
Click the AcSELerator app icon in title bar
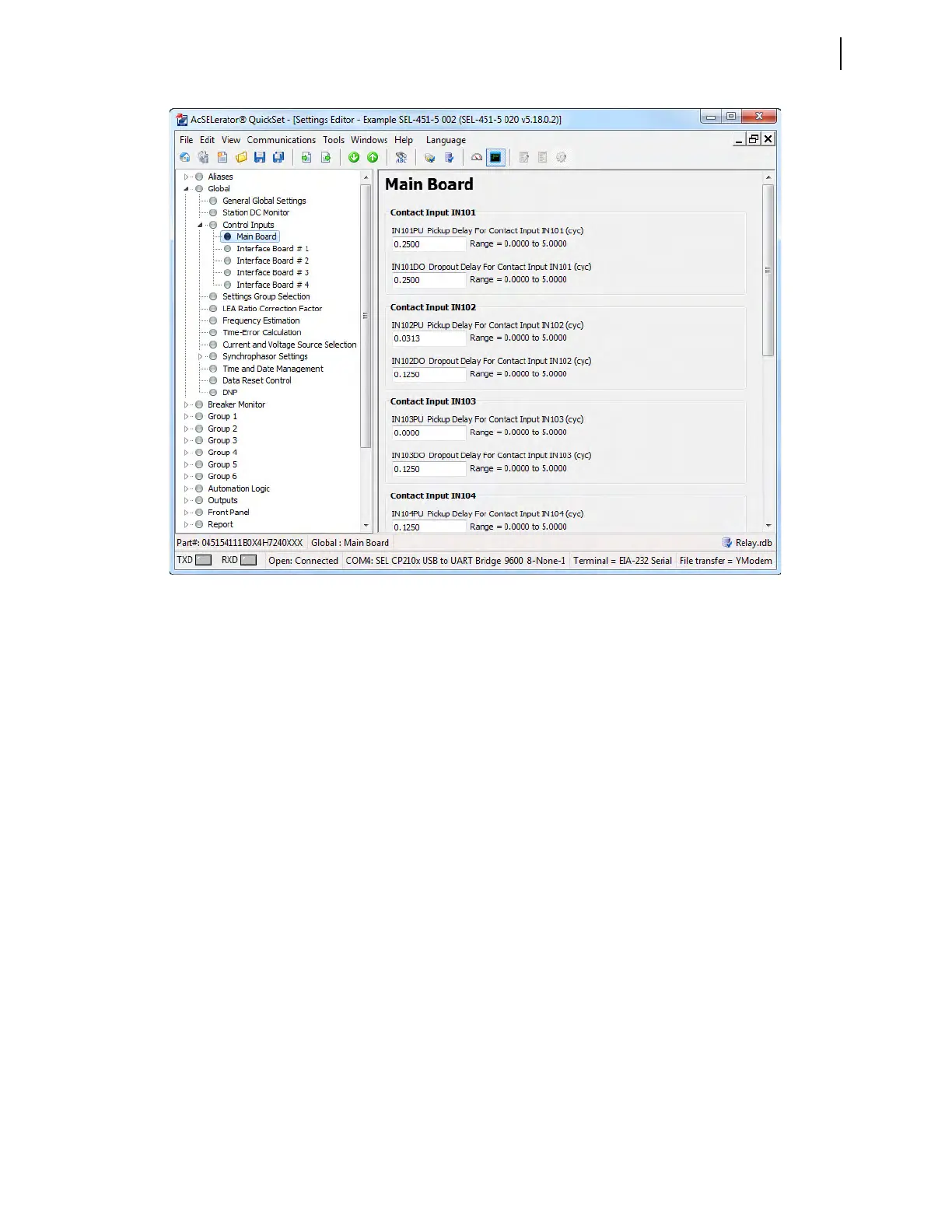click(x=182, y=119)
